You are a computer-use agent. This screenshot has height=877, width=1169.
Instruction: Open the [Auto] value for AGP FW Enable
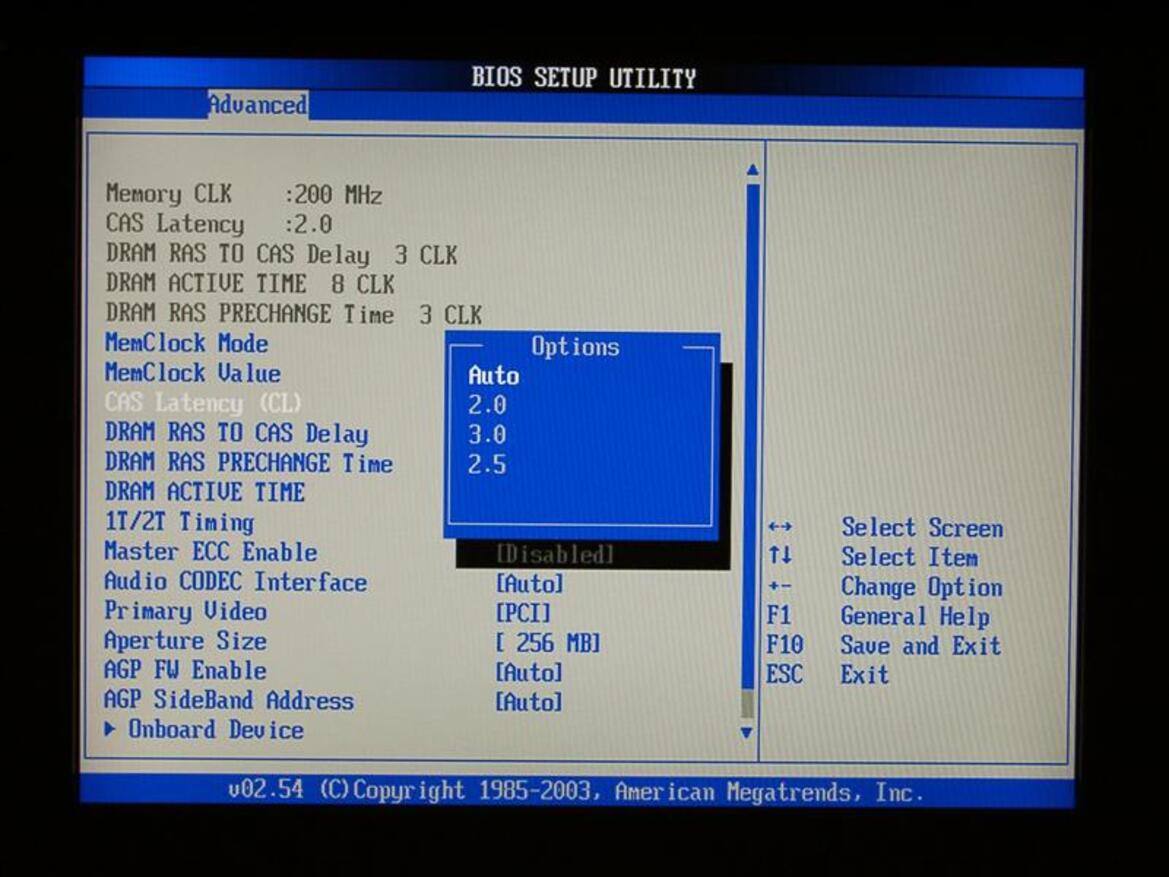pyautogui.click(x=529, y=672)
